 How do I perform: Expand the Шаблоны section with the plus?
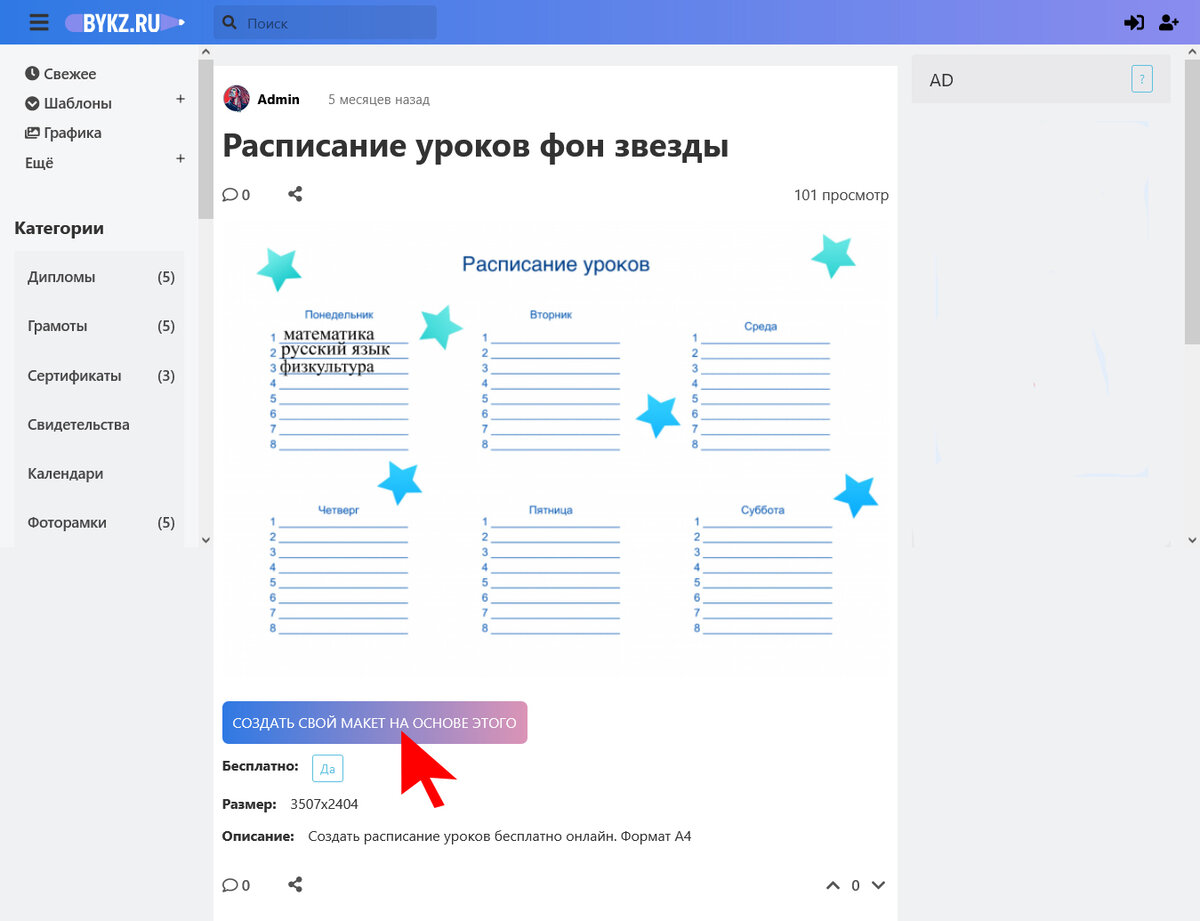coord(180,99)
